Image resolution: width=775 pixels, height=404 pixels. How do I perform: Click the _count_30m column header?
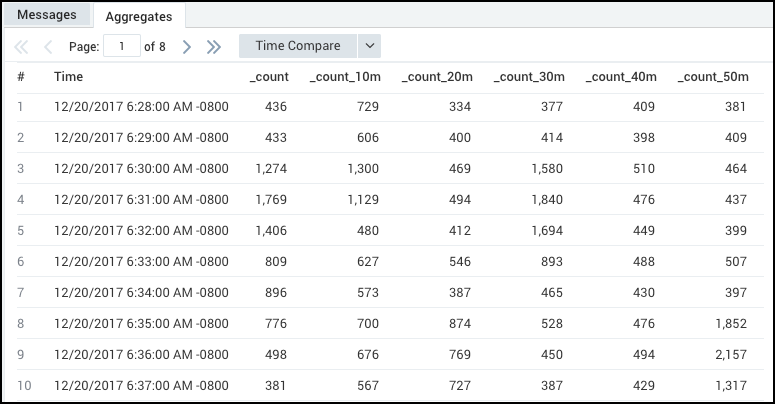tap(528, 77)
